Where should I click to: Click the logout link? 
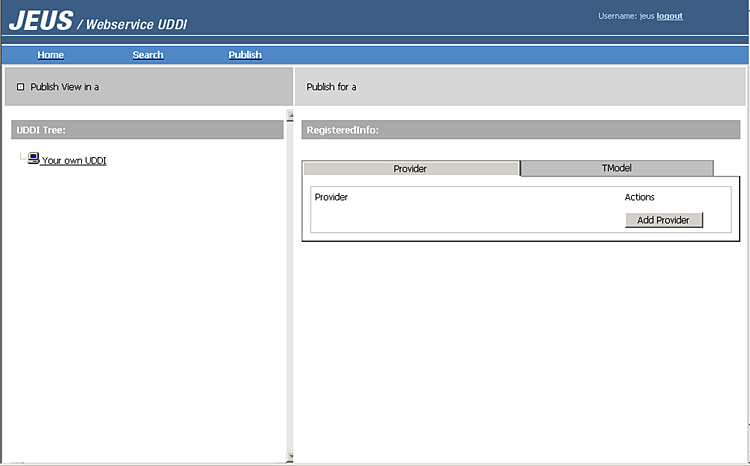pos(670,16)
